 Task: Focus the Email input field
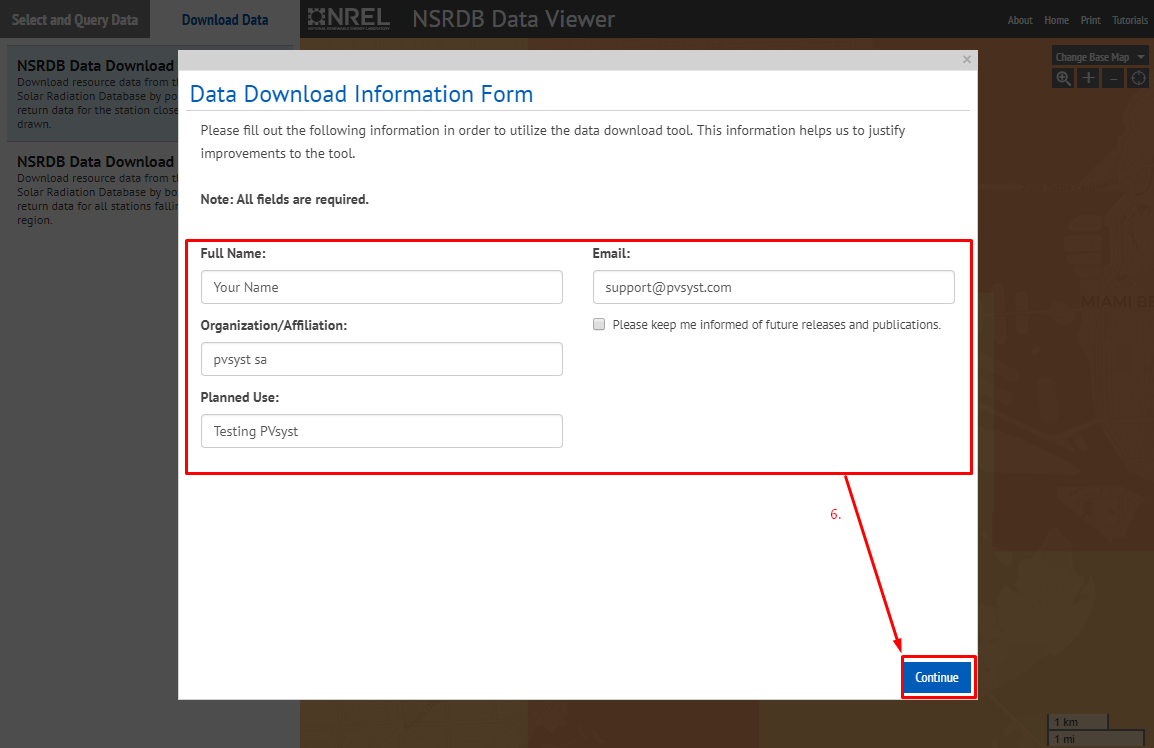pos(774,287)
